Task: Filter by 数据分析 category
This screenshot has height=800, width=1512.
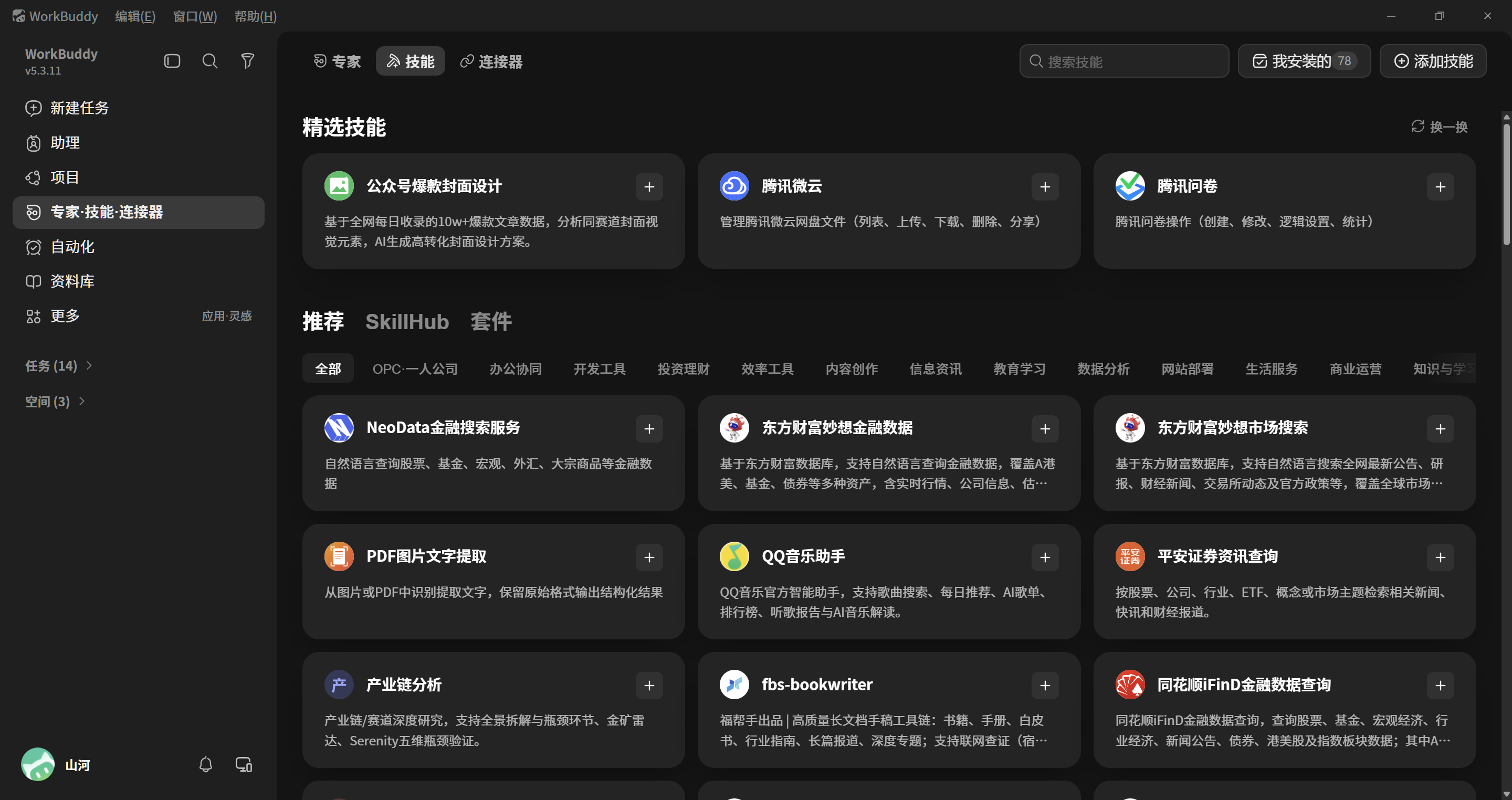Action: click(x=1104, y=369)
